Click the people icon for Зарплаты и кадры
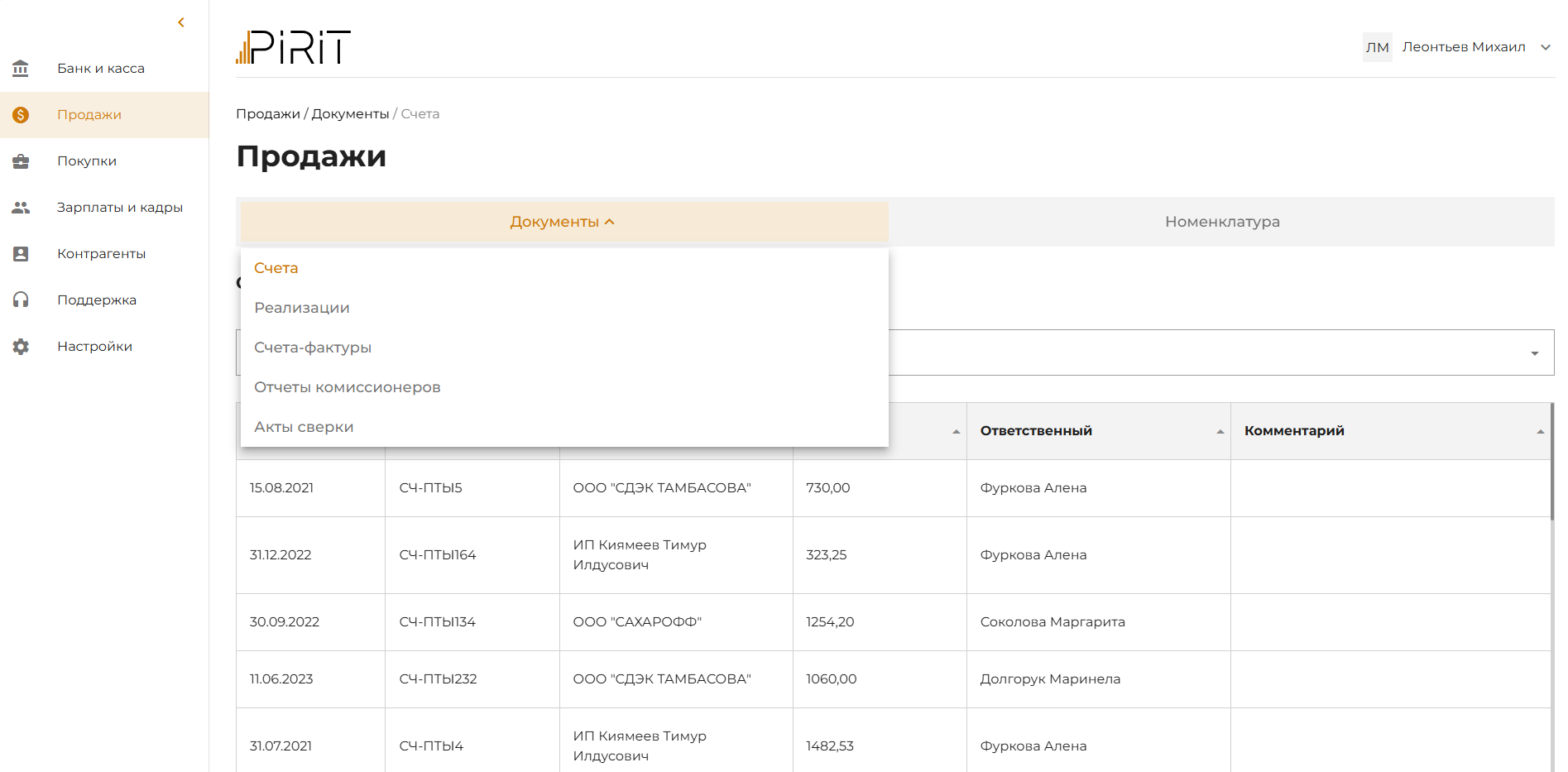The height and width of the screenshot is (772, 1568). coord(21,208)
